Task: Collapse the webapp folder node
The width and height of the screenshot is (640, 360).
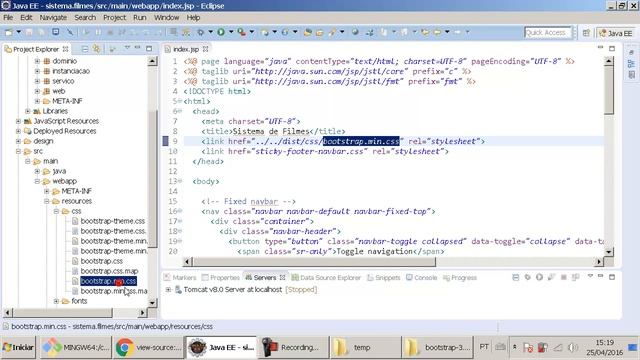Action: pos(37,181)
